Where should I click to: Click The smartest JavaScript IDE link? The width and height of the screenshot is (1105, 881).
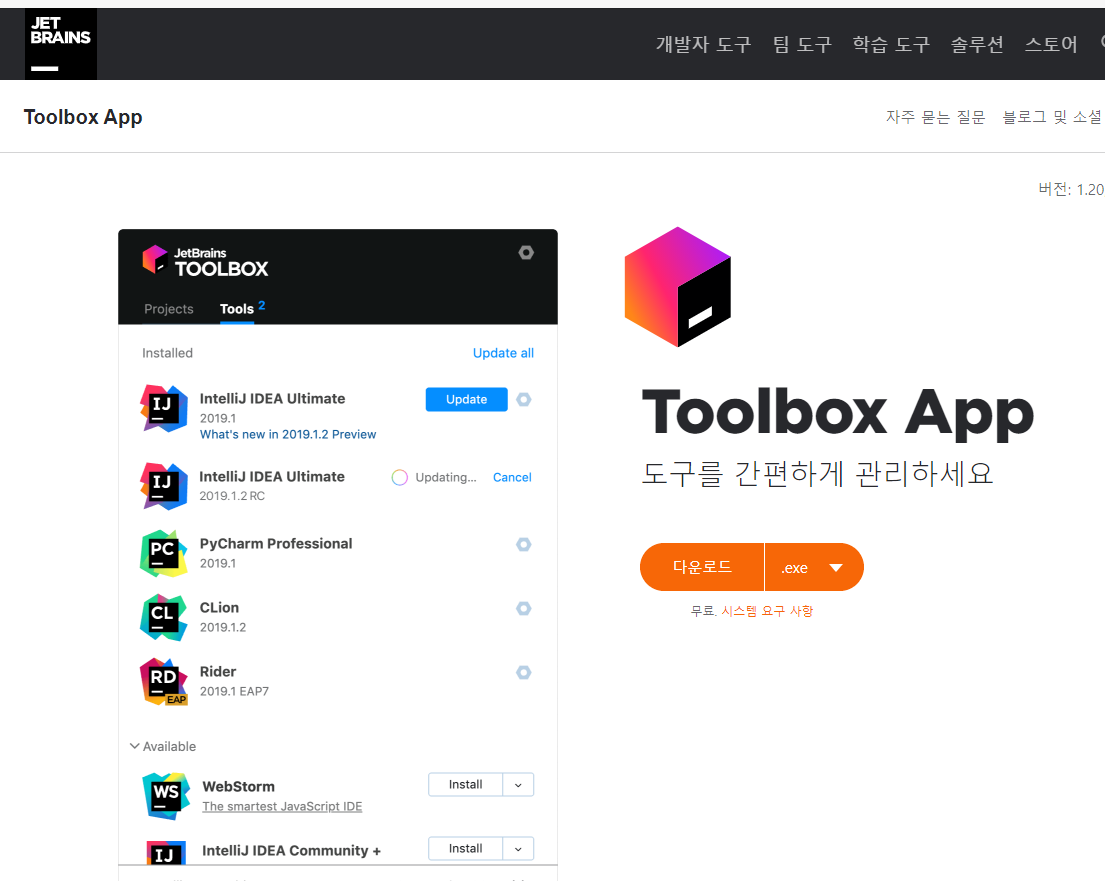point(282,806)
